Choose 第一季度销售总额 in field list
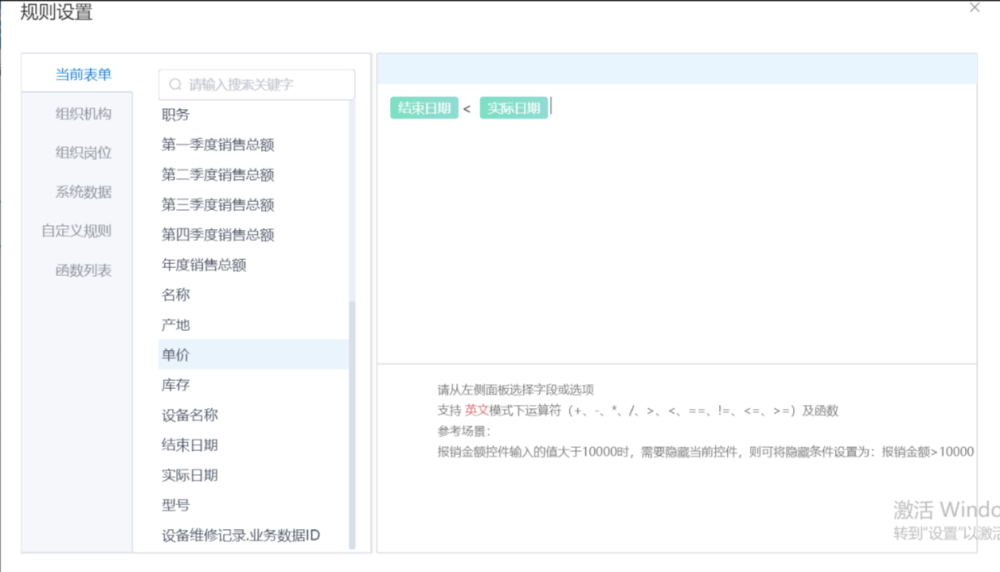Screen dimensions: 1000x572 coord(218,145)
